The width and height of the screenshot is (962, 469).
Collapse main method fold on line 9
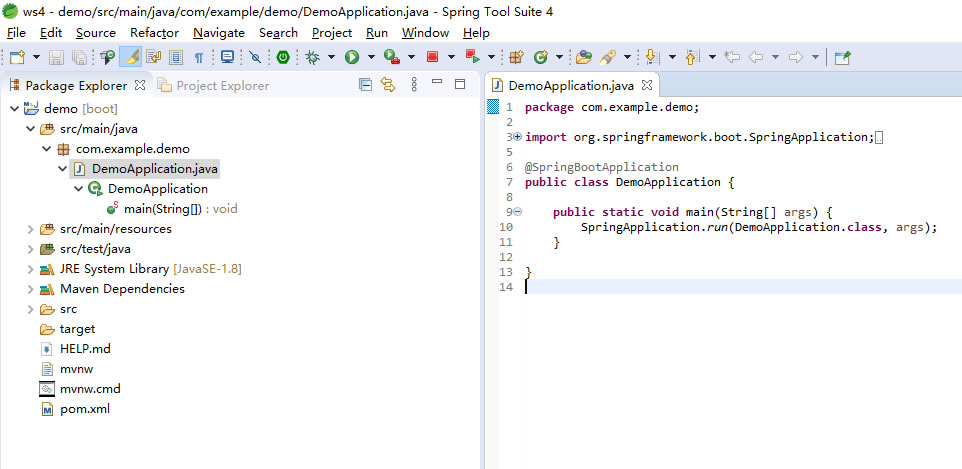(517, 212)
